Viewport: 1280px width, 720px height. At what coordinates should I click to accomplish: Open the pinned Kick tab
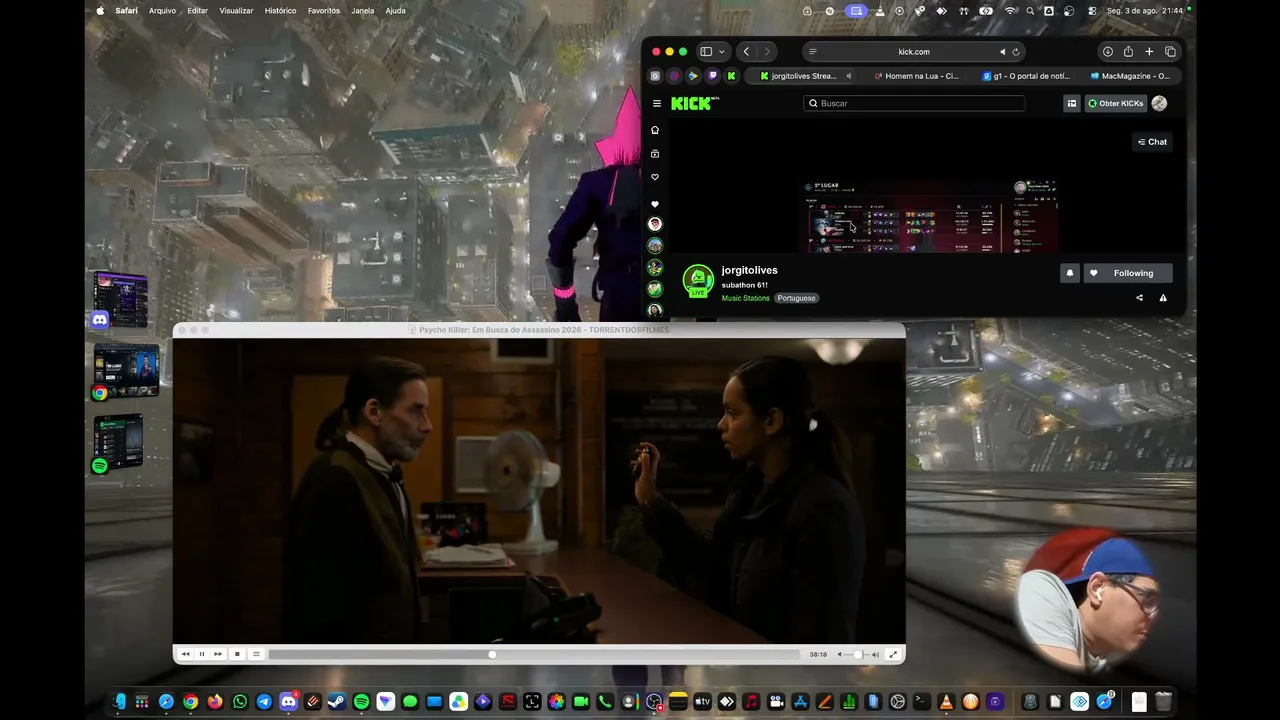pyautogui.click(x=732, y=76)
